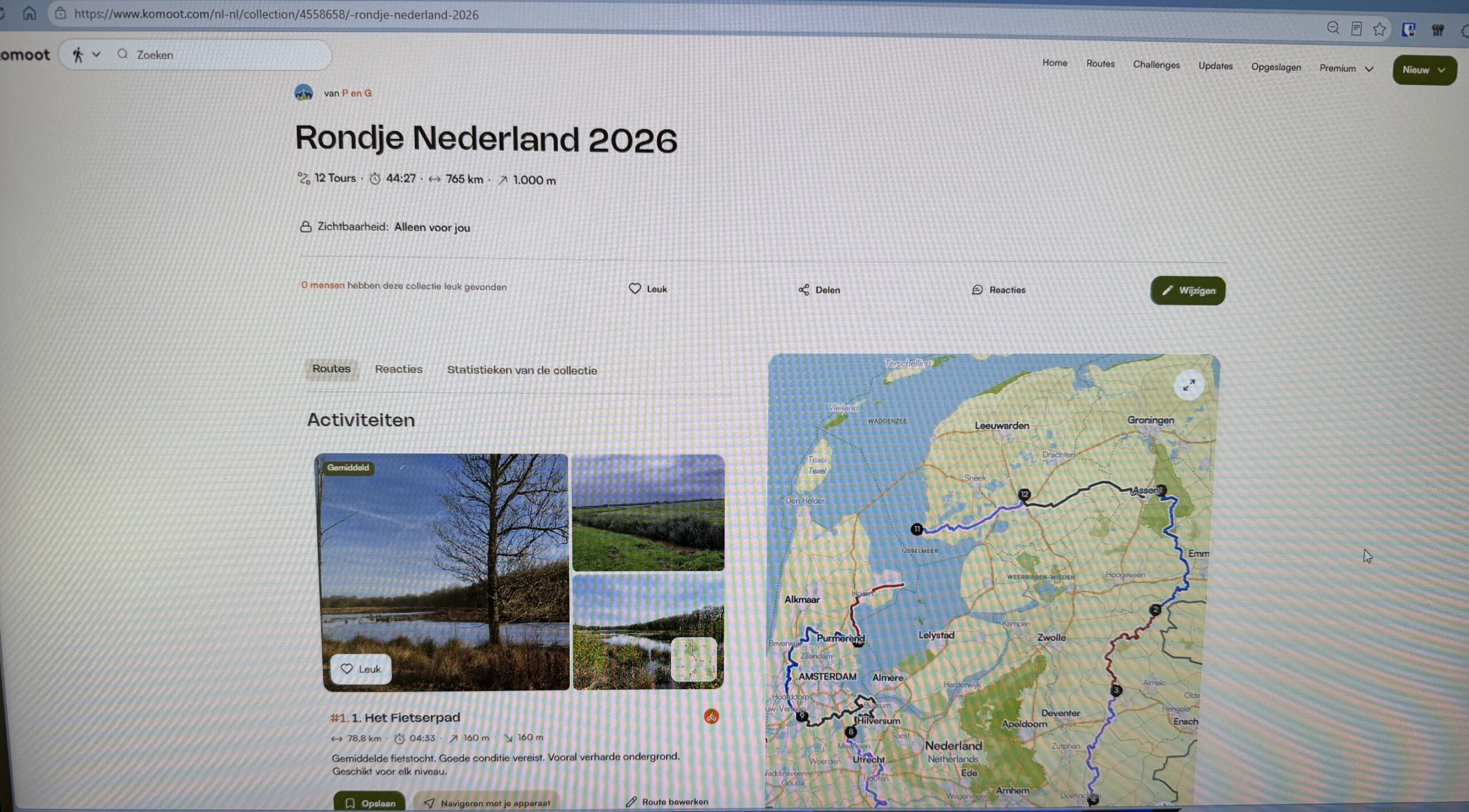Click the 44:27 total duration
Screen dimensions: 1469x812
(x=401, y=178)
